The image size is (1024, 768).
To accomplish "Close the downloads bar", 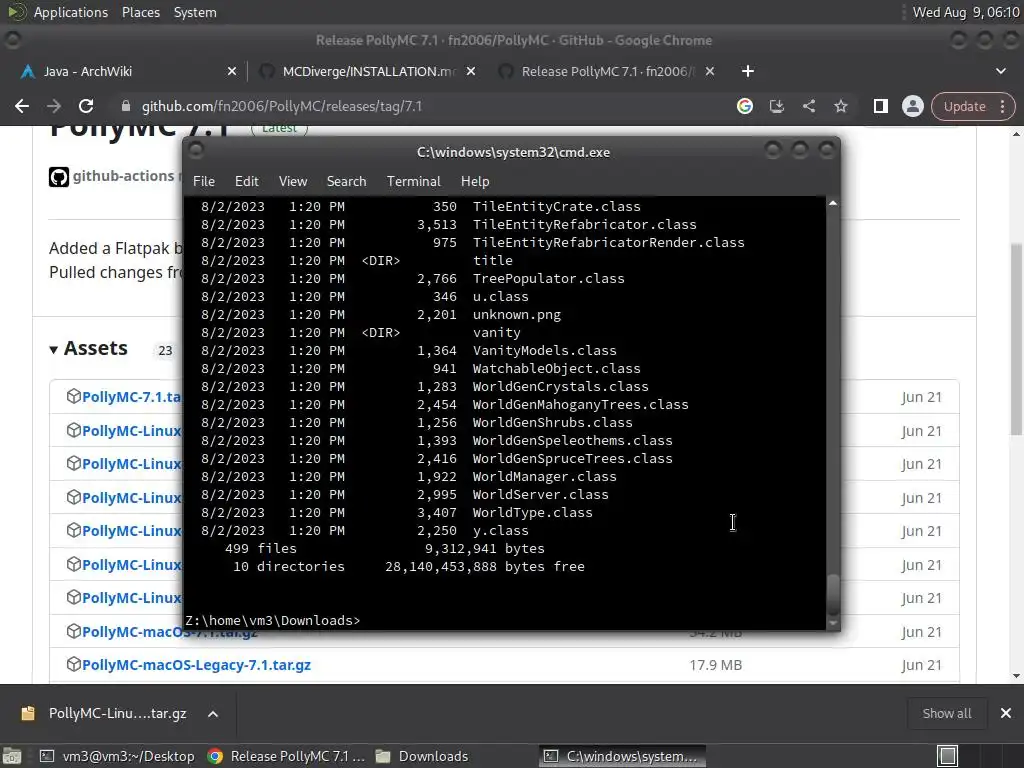I will click(x=1006, y=714).
